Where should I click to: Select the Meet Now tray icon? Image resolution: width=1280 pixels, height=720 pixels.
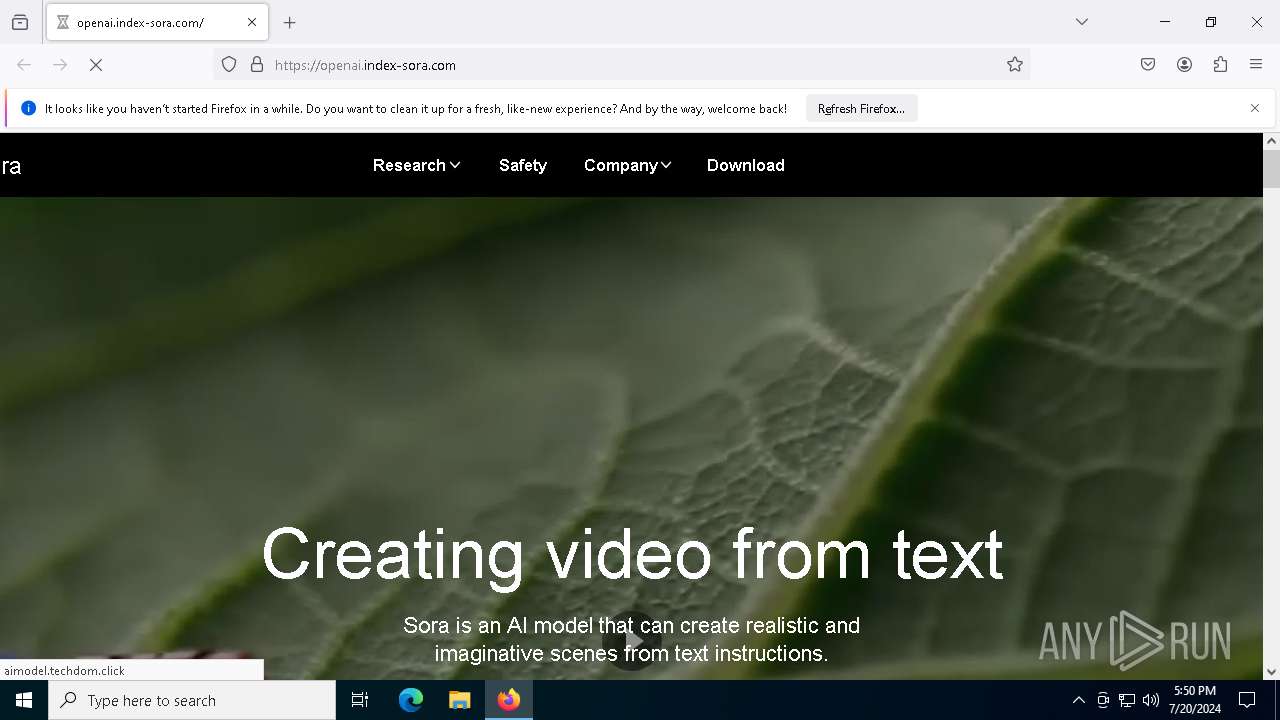pos(1103,701)
